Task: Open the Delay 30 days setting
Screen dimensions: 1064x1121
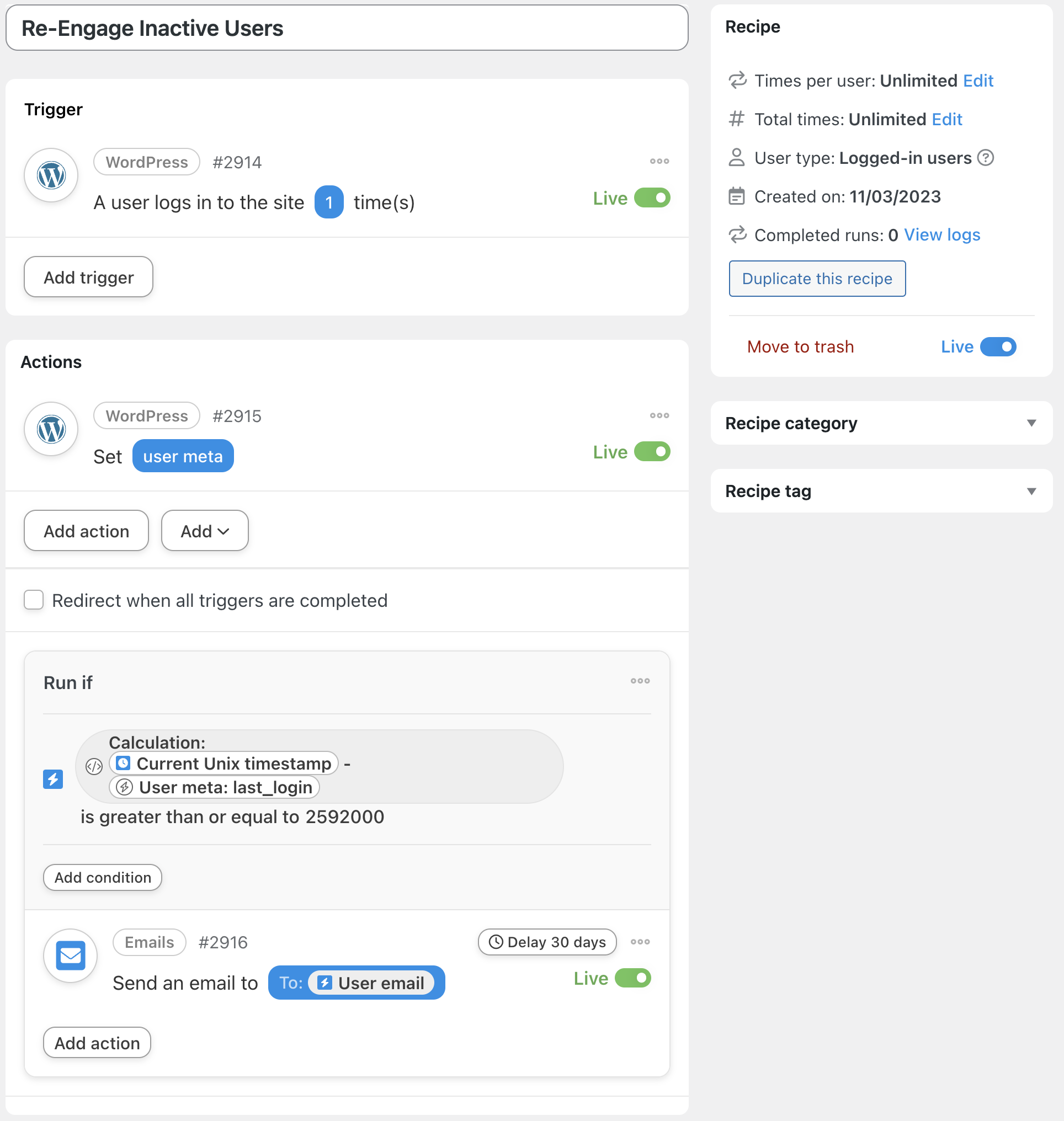Action: pyautogui.click(x=547, y=942)
